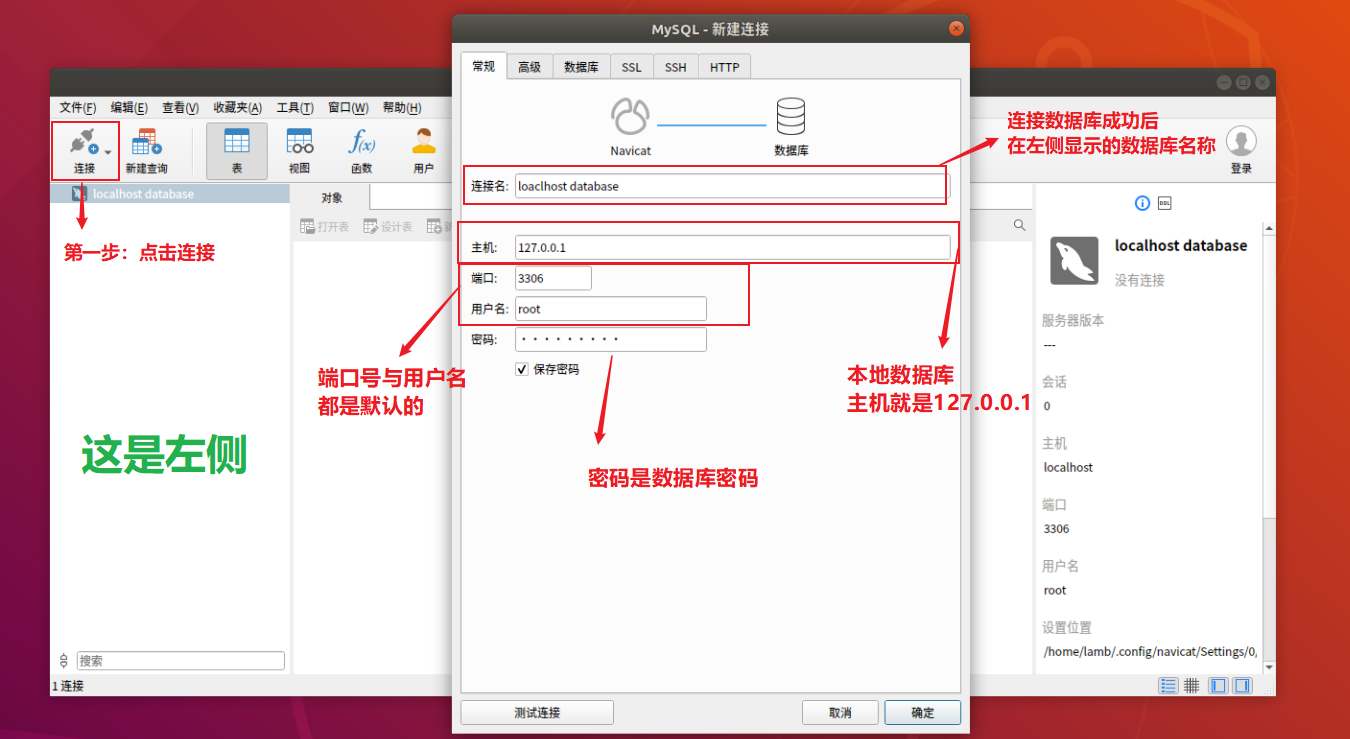
Task: Switch to grid view icon in the status bar
Action: click(1192, 686)
